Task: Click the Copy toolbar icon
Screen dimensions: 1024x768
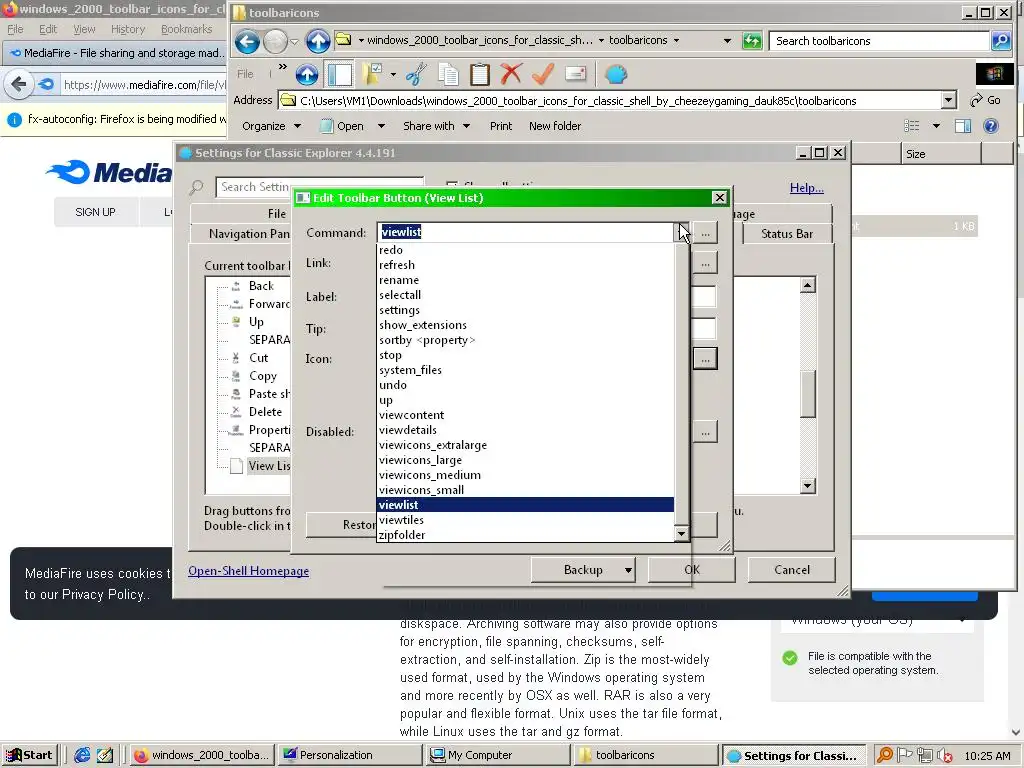Action: 448,74
